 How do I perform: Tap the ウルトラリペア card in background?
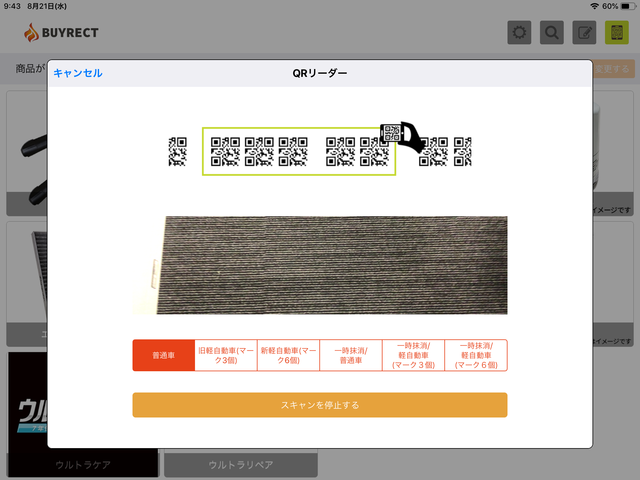click(241, 465)
